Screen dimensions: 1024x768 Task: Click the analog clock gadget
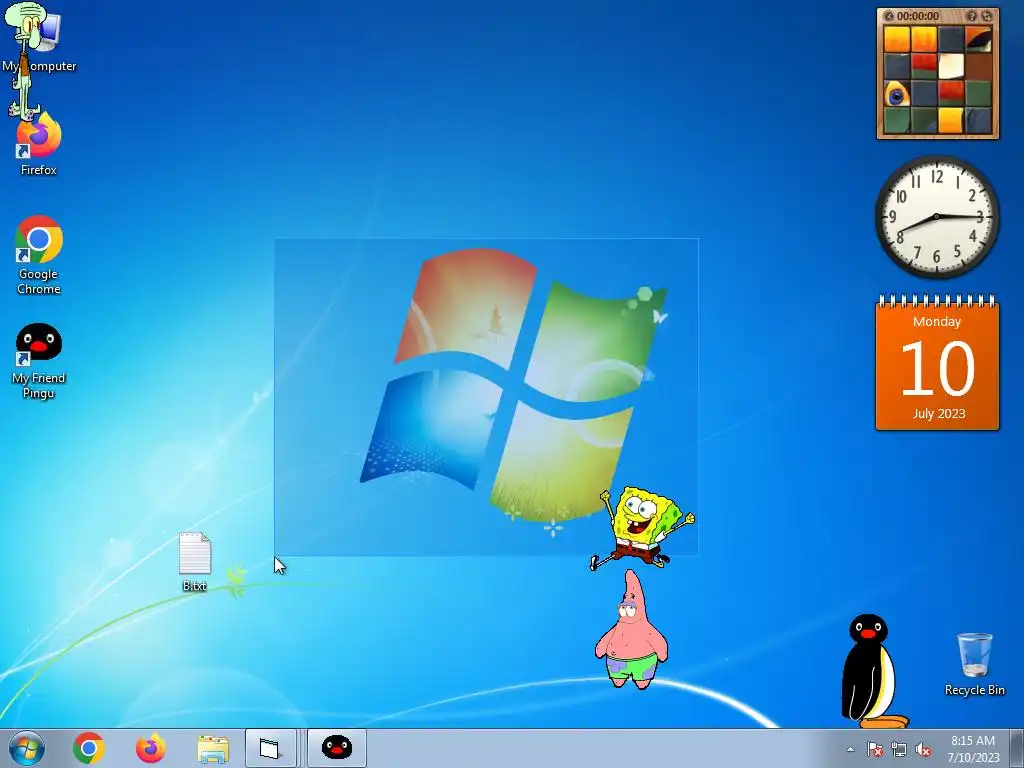936,216
